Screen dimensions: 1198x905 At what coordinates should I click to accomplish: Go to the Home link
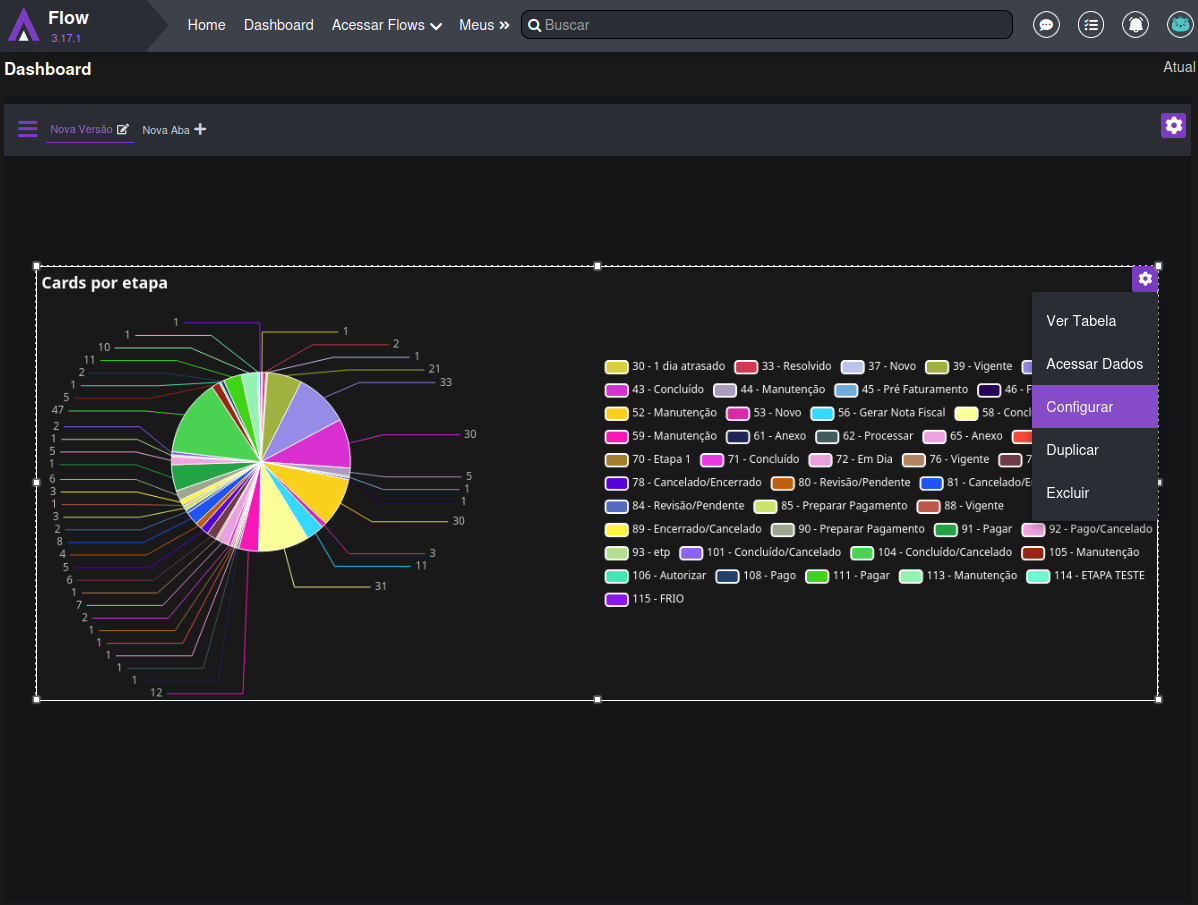206,25
